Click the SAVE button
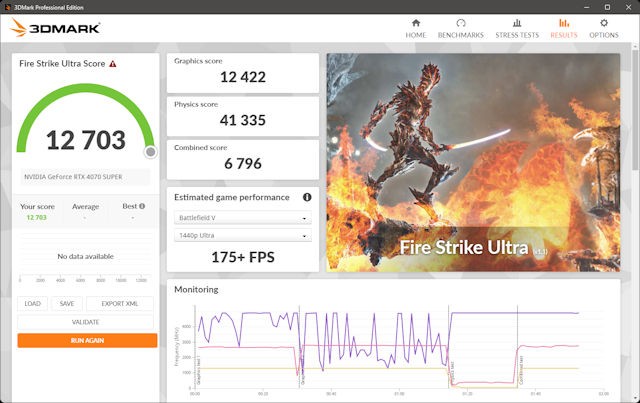The width and height of the screenshot is (640, 403). pos(67,304)
